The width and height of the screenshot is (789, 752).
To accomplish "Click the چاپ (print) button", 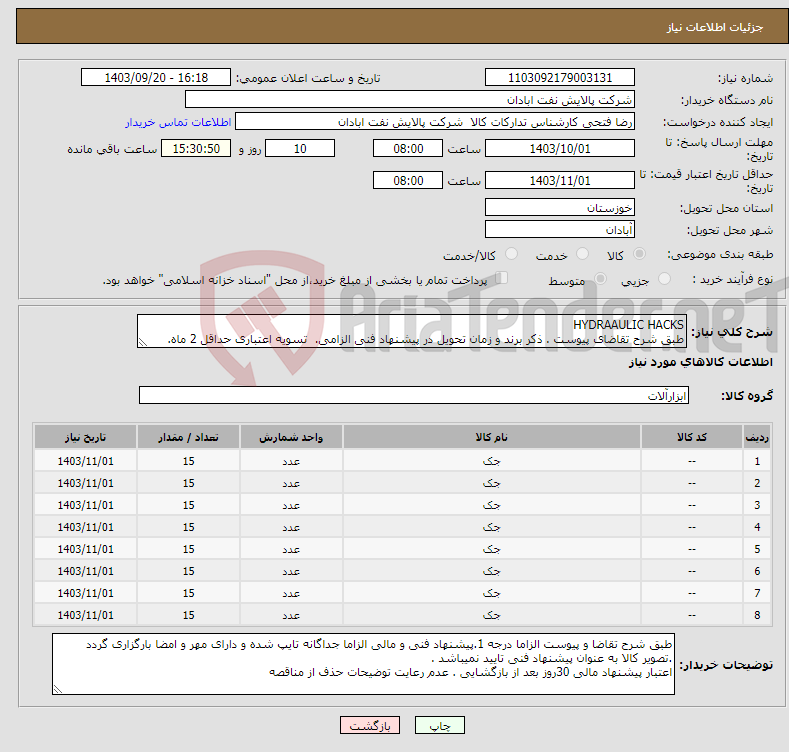I will (439, 725).
